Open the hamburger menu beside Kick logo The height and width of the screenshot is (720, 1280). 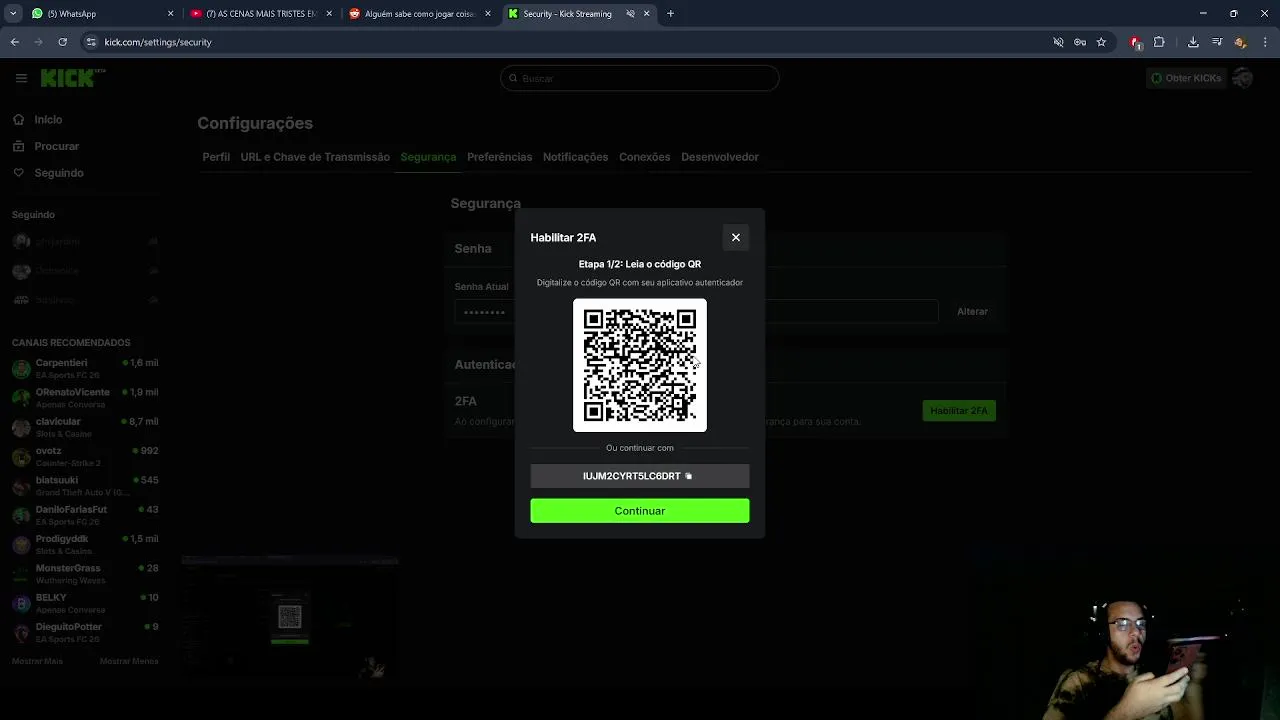[21, 78]
